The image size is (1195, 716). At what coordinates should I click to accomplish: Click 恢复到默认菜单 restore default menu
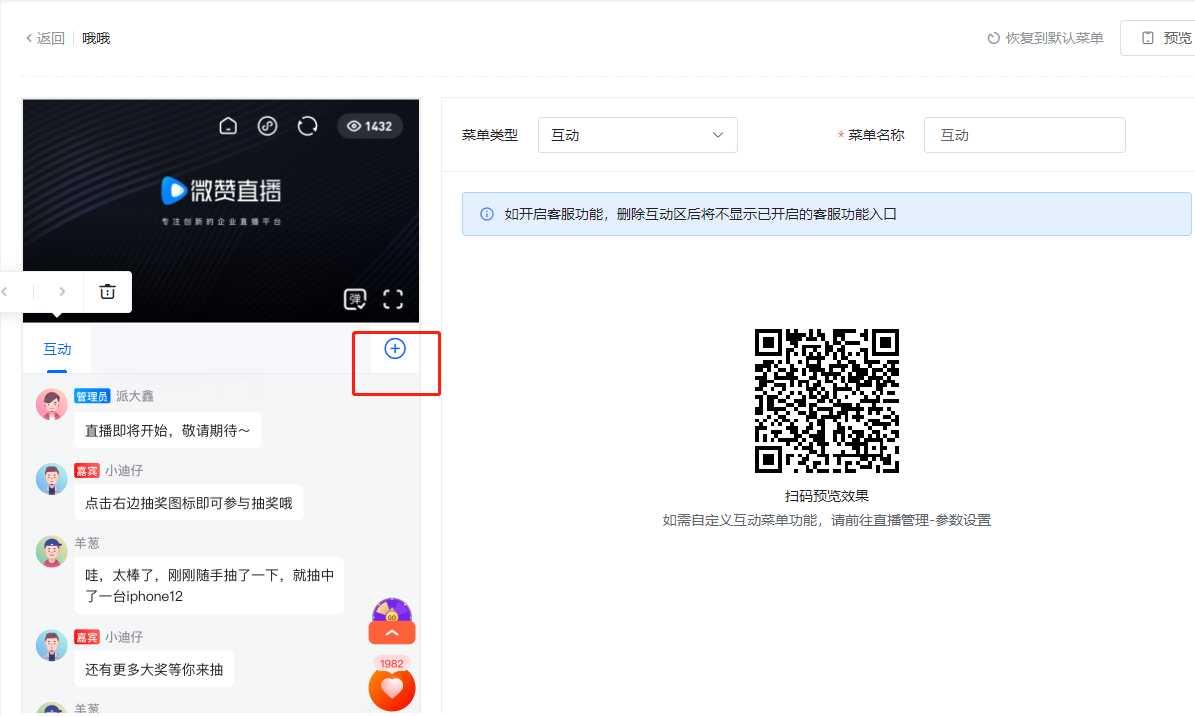tap(1046, 38)
